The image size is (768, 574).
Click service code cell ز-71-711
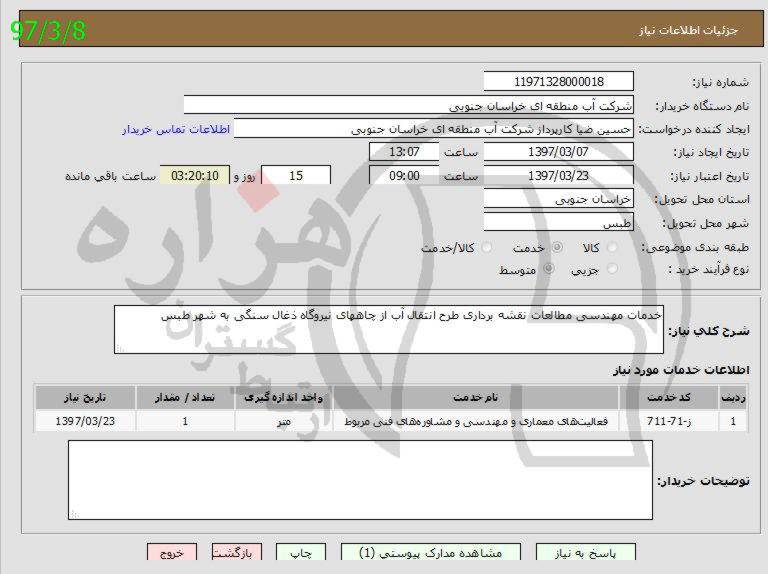coord(669,421)
